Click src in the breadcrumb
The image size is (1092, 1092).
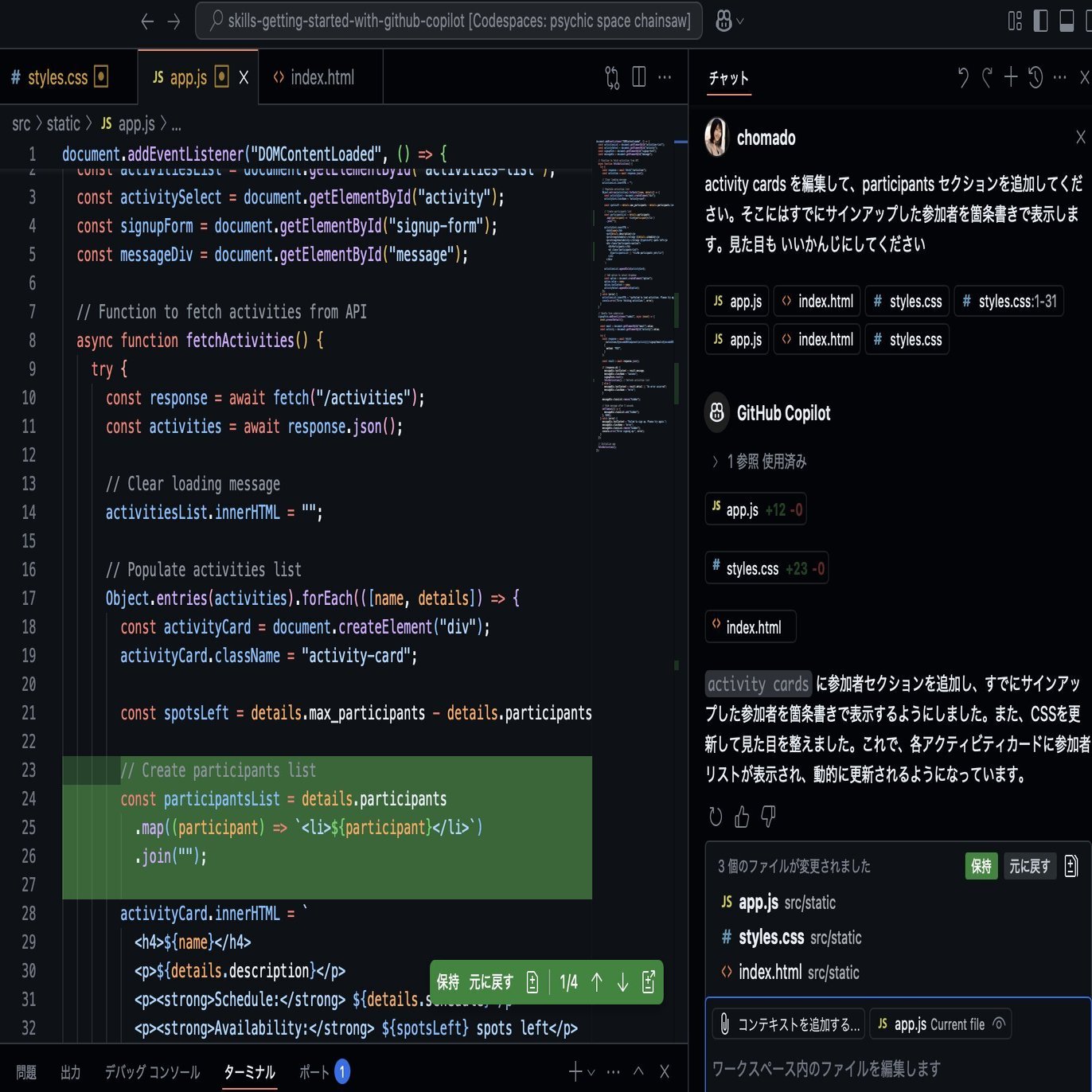21,123
